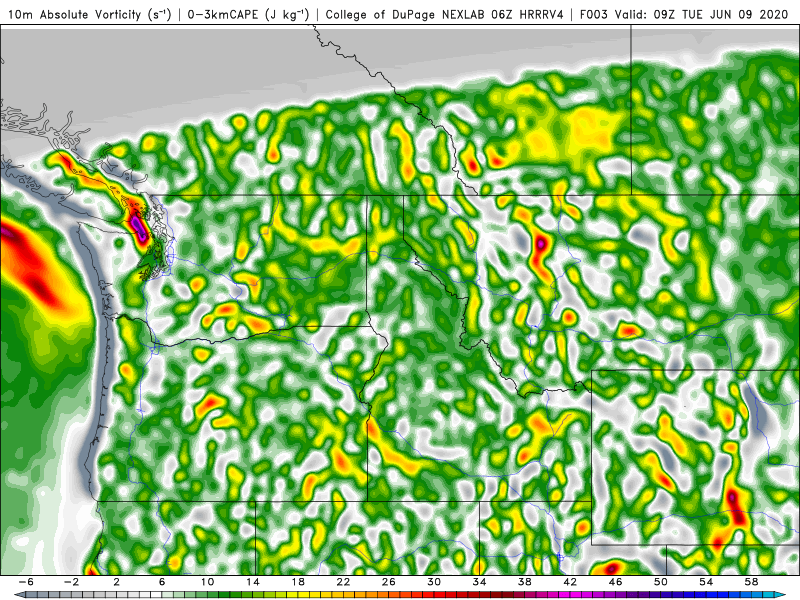Click 'Valid: 09Z TUE JUN 09 2020'
Image resolution: width=800 pixels, height=600 pixels.
click(x=702, y=14)
